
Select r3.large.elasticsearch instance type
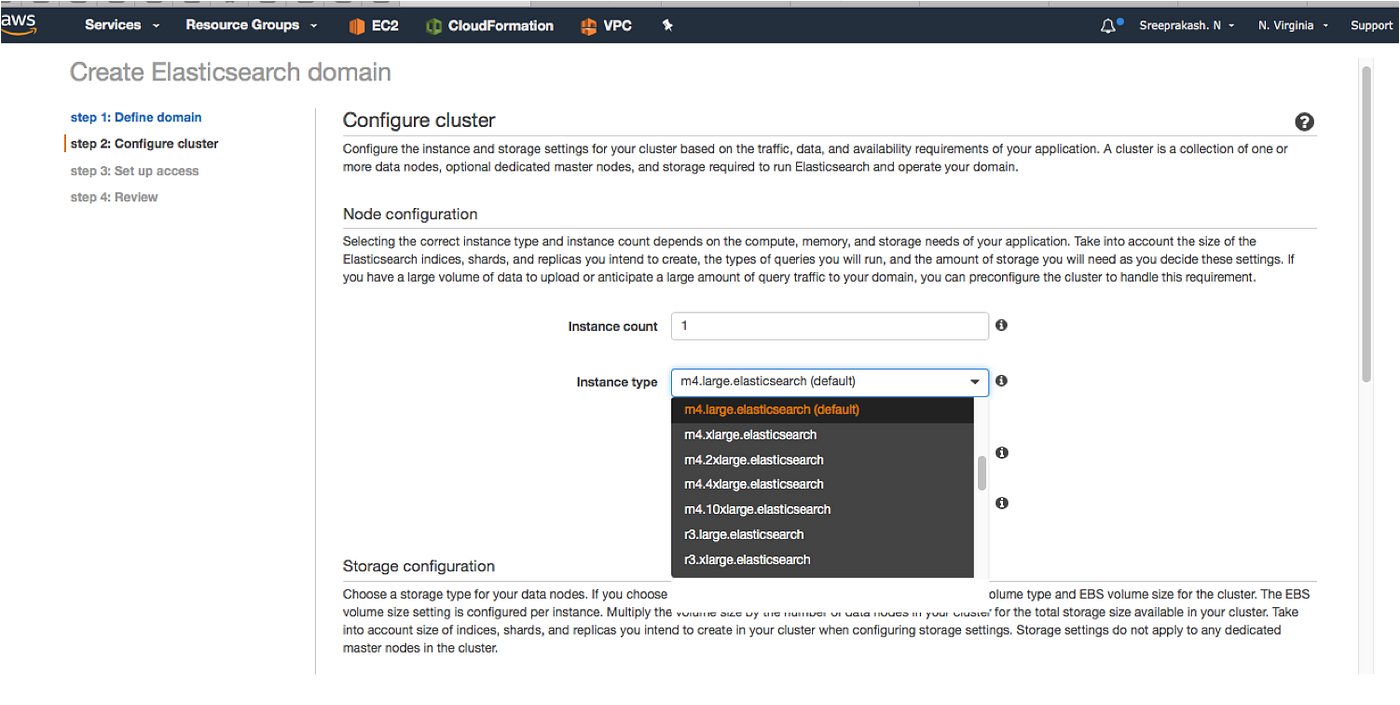pyautogui.click(x=743, y=534)
